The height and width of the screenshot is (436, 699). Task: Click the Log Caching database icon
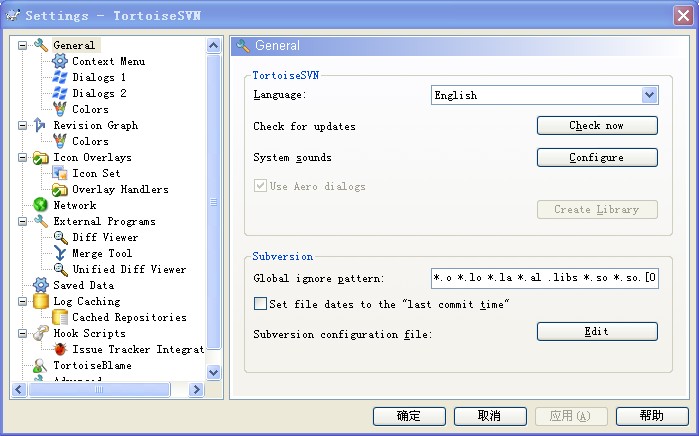pos(41,301)
